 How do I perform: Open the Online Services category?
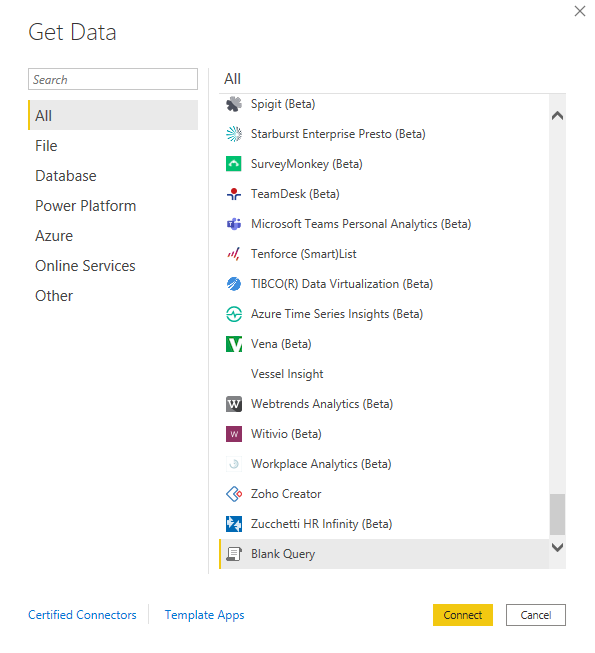pos(85,266)
